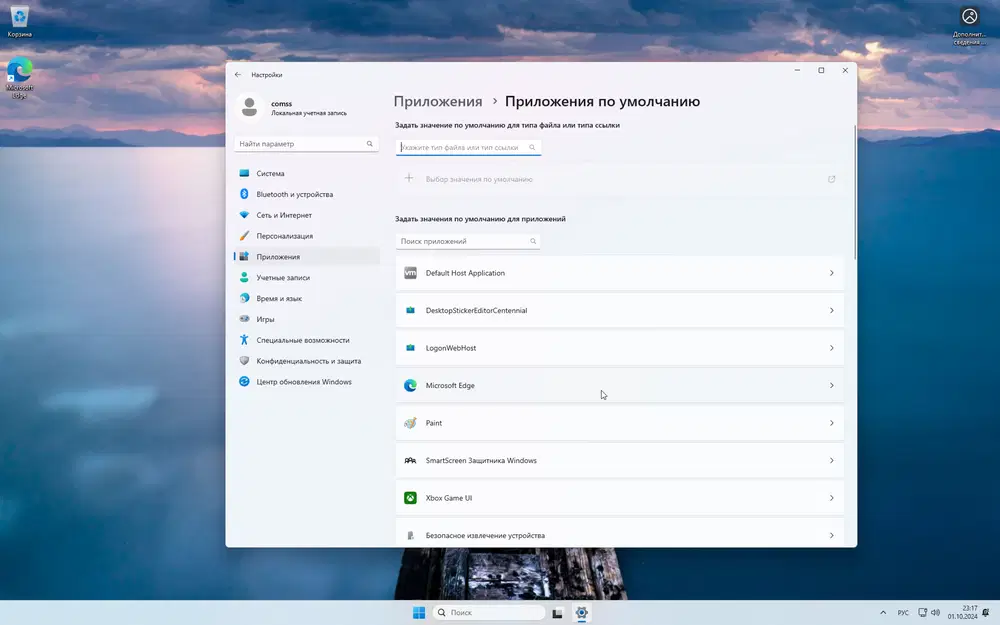
Task: Click the plus icon beside Выбор значения по умолчанию
Action: (x=409, y=179)
